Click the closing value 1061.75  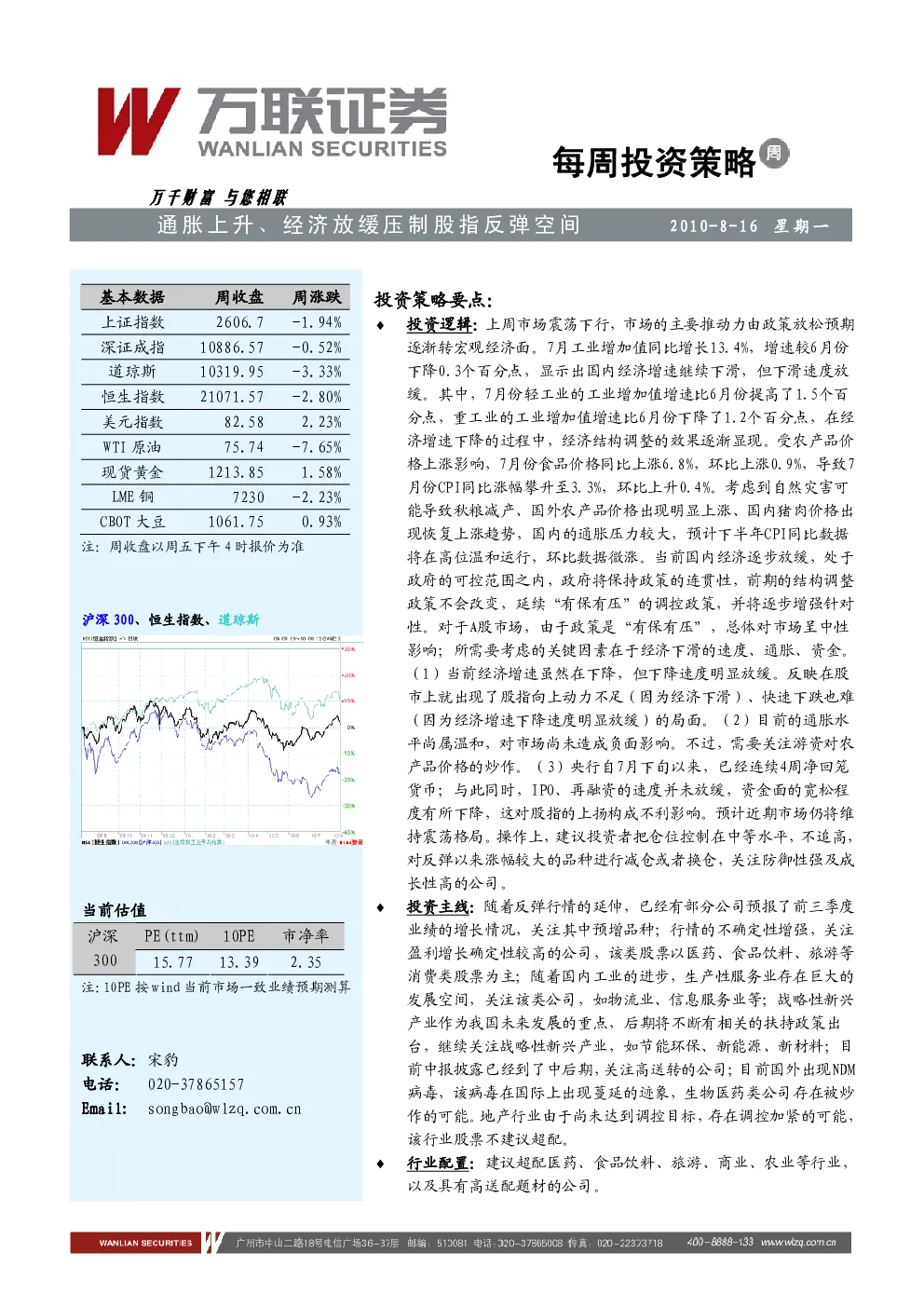(236, 522)
